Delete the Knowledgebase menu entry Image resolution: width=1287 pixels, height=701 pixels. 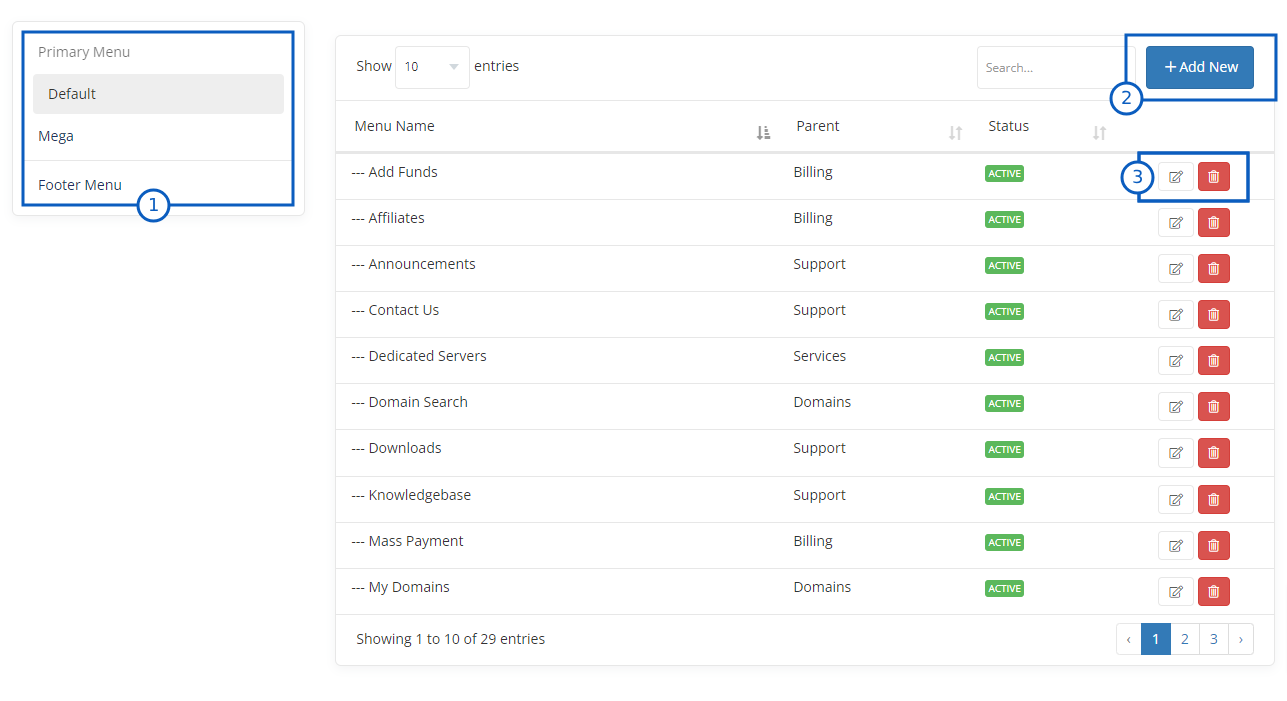pos(1213,499)
